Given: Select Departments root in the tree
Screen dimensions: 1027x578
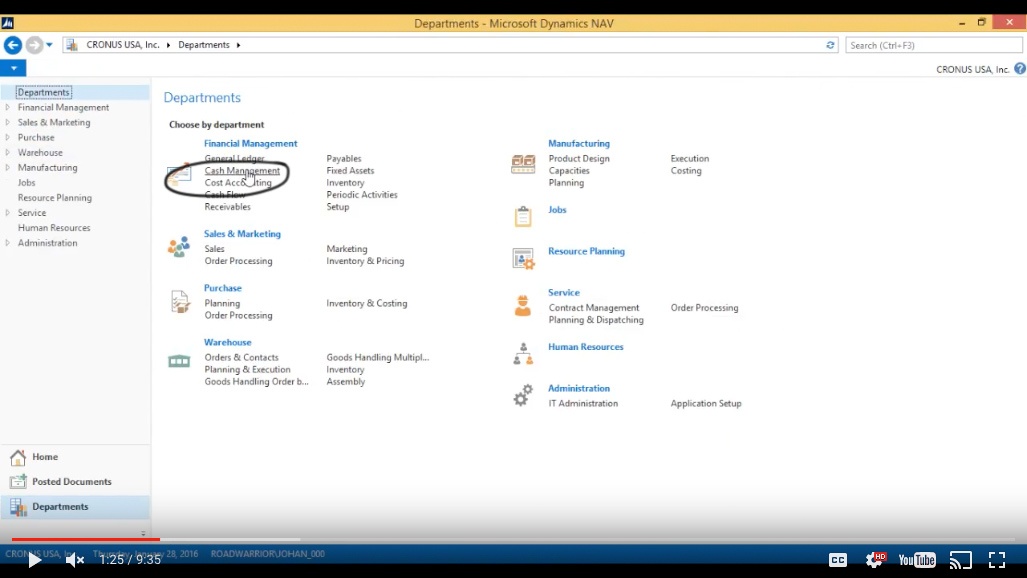Looking at the screenshot, I should tap(44, 92).
